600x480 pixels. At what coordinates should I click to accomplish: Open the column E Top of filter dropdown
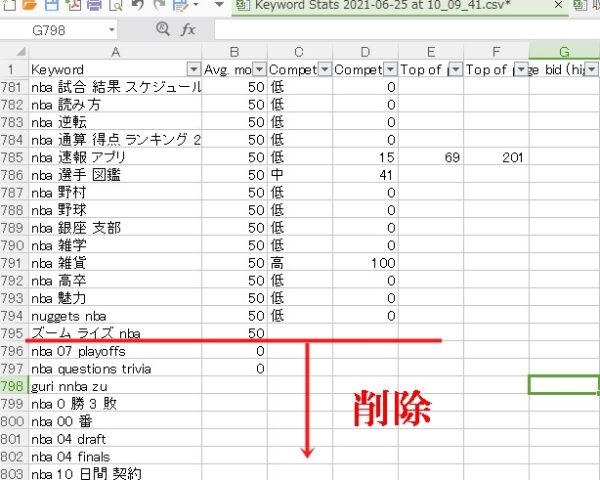click(x=456, y=69)
